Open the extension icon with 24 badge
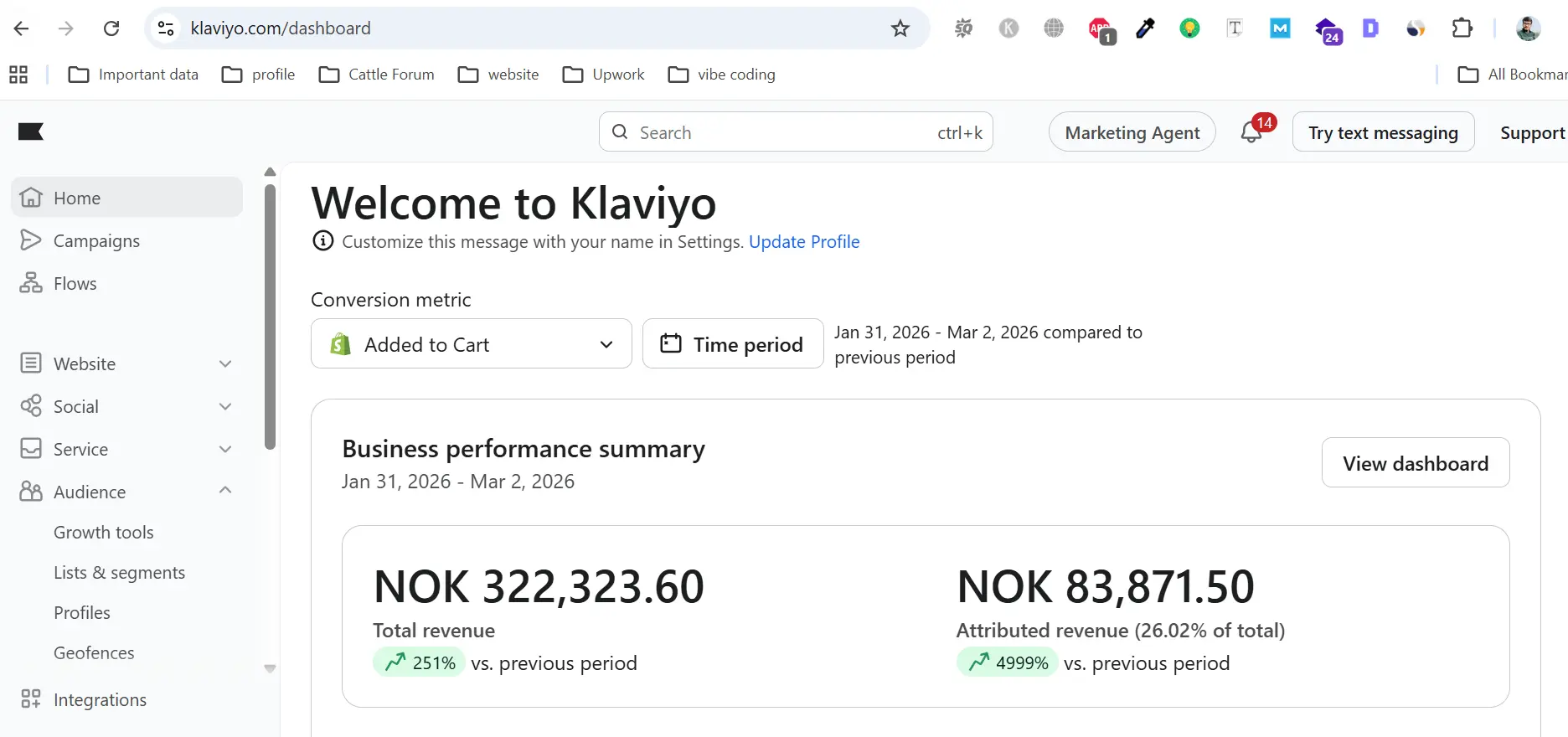Screen dimensions: 1568x737 pos(1328,31)
